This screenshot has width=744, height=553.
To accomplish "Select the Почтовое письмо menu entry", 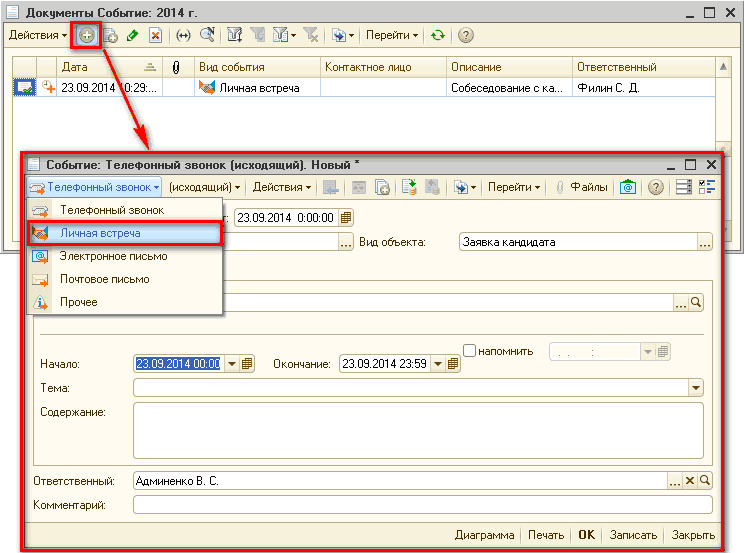I will [x=104, y=279].
